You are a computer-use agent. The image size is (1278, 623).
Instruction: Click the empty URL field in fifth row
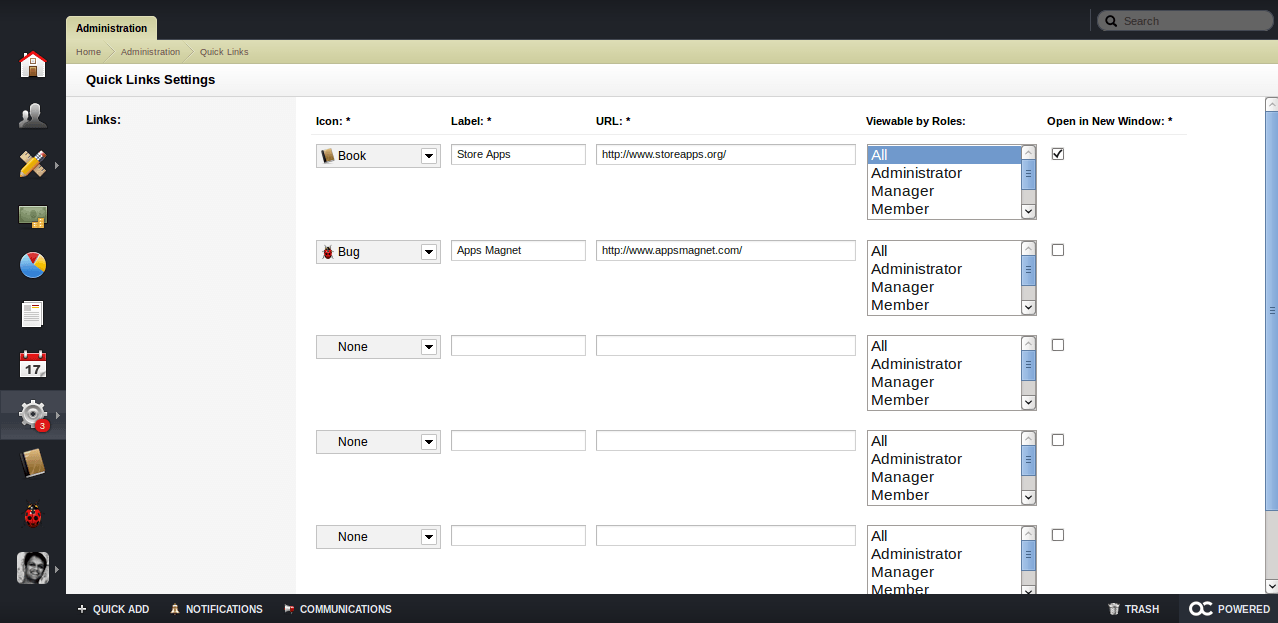tap(726, 535)
